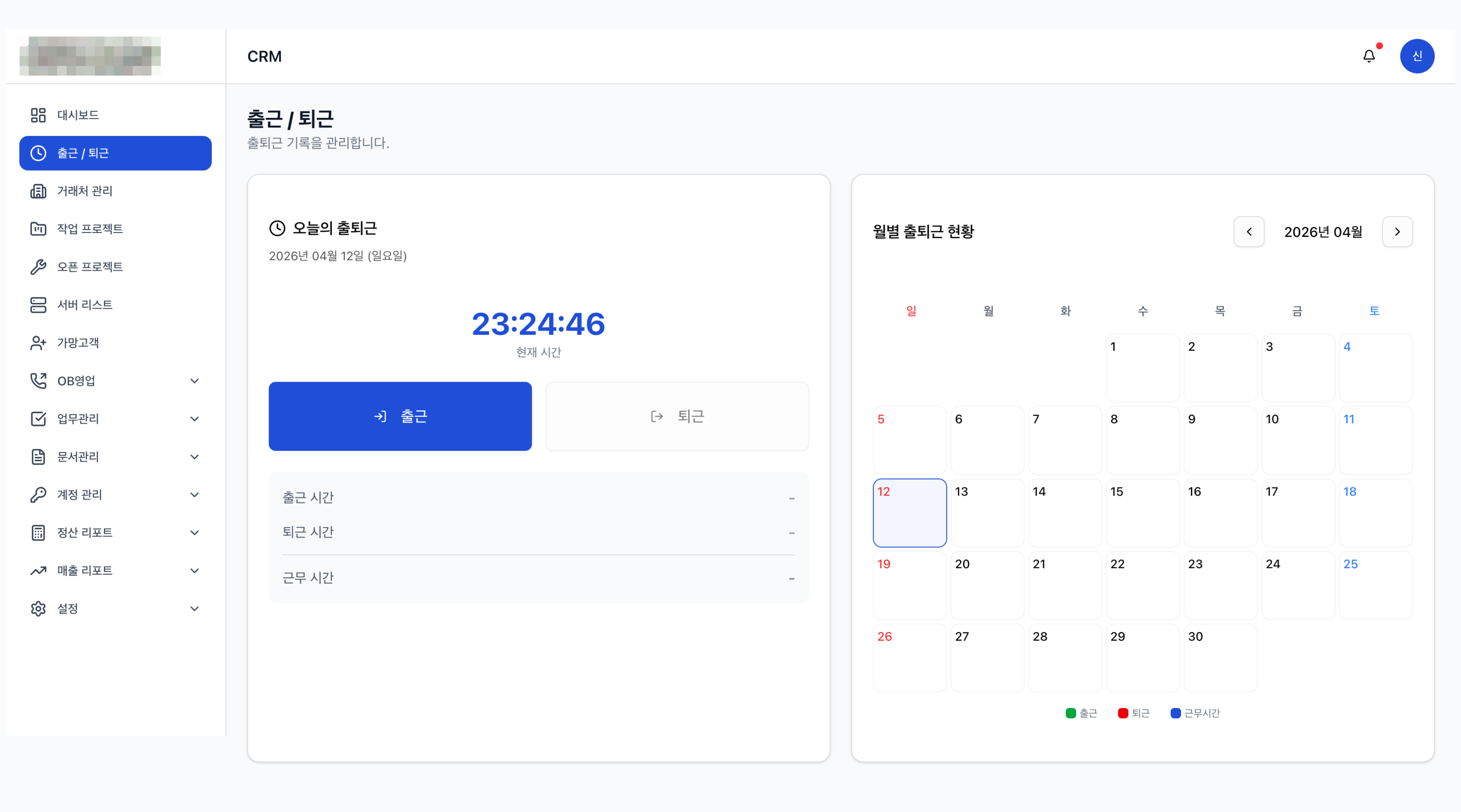Click the 작업 프로젝트 briefcase icon
The image size is (1461, 812).
coord(38,229)
